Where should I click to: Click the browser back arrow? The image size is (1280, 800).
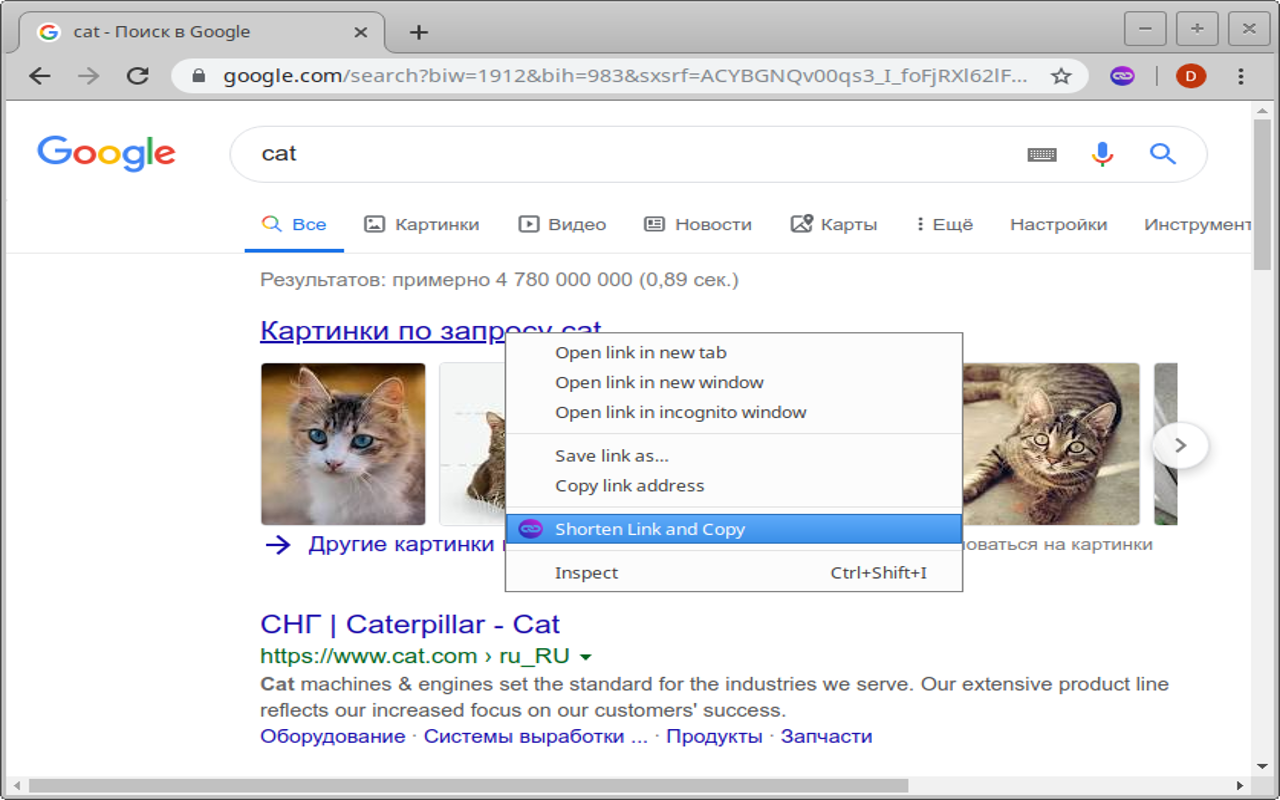[x=40, y=76]
